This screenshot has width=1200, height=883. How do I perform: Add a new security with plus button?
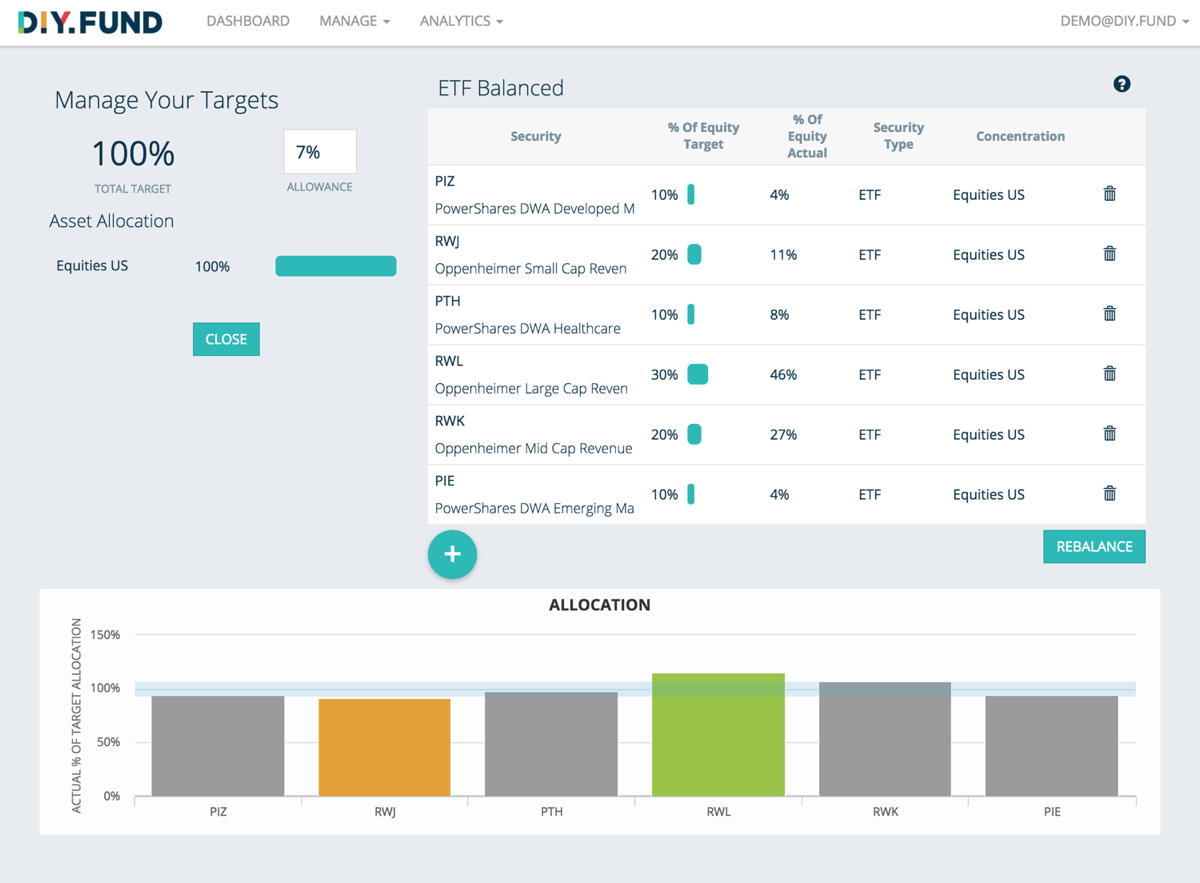click(x=452, y=554)
